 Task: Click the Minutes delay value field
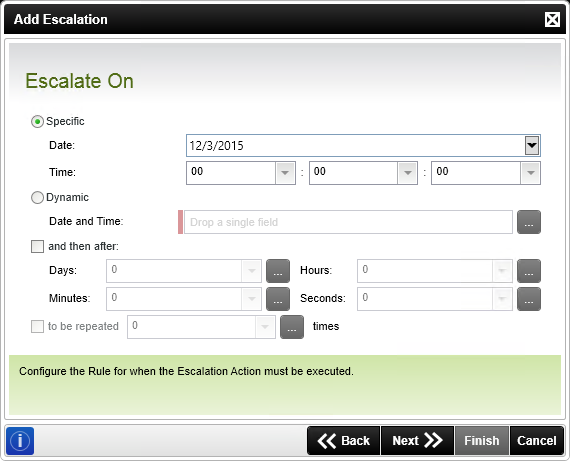tap(174, 299)
